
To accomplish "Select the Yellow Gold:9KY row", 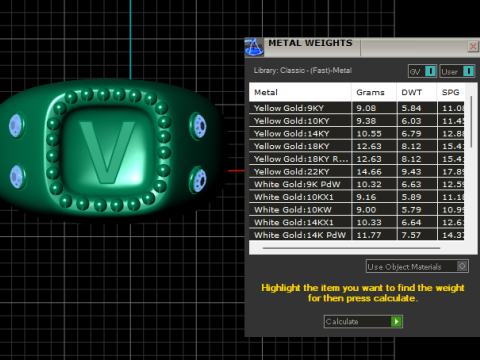I will [x=357, y=108].
